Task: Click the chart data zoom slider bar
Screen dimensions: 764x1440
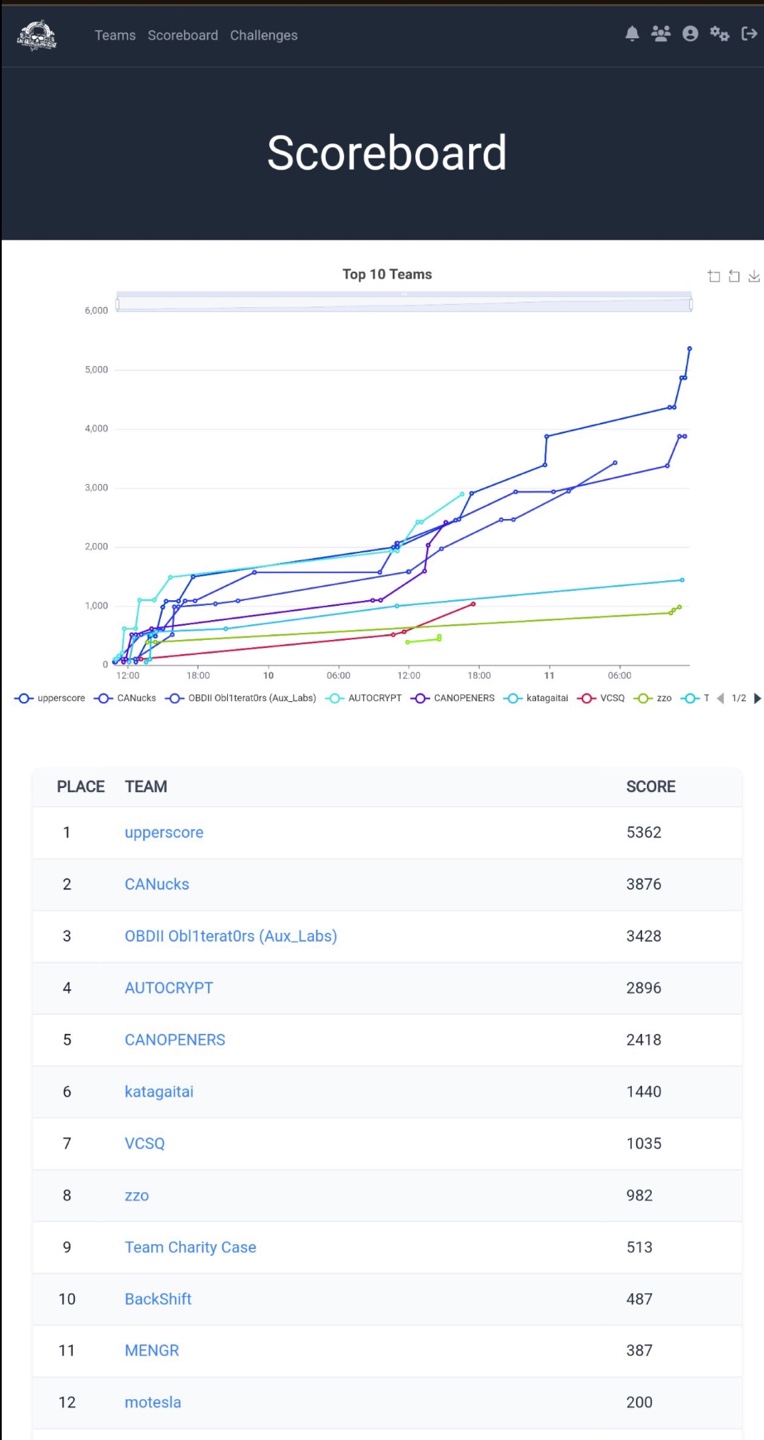Action: click(x=404, y=301)
